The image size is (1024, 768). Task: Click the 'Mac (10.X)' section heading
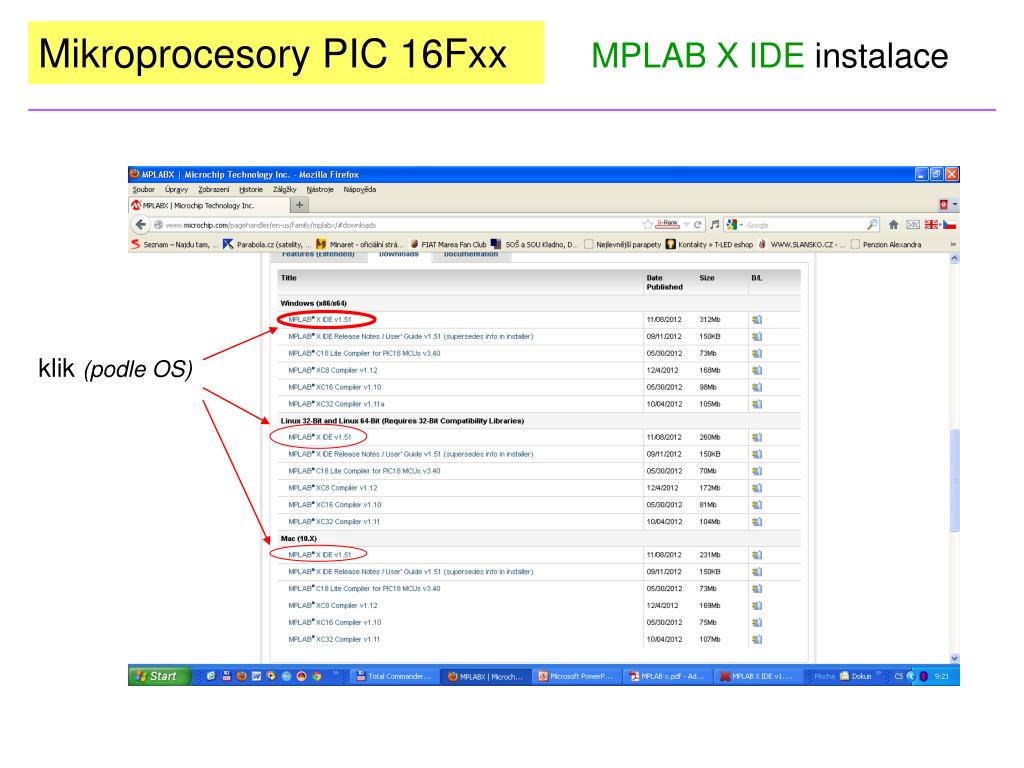click(298, 539)
